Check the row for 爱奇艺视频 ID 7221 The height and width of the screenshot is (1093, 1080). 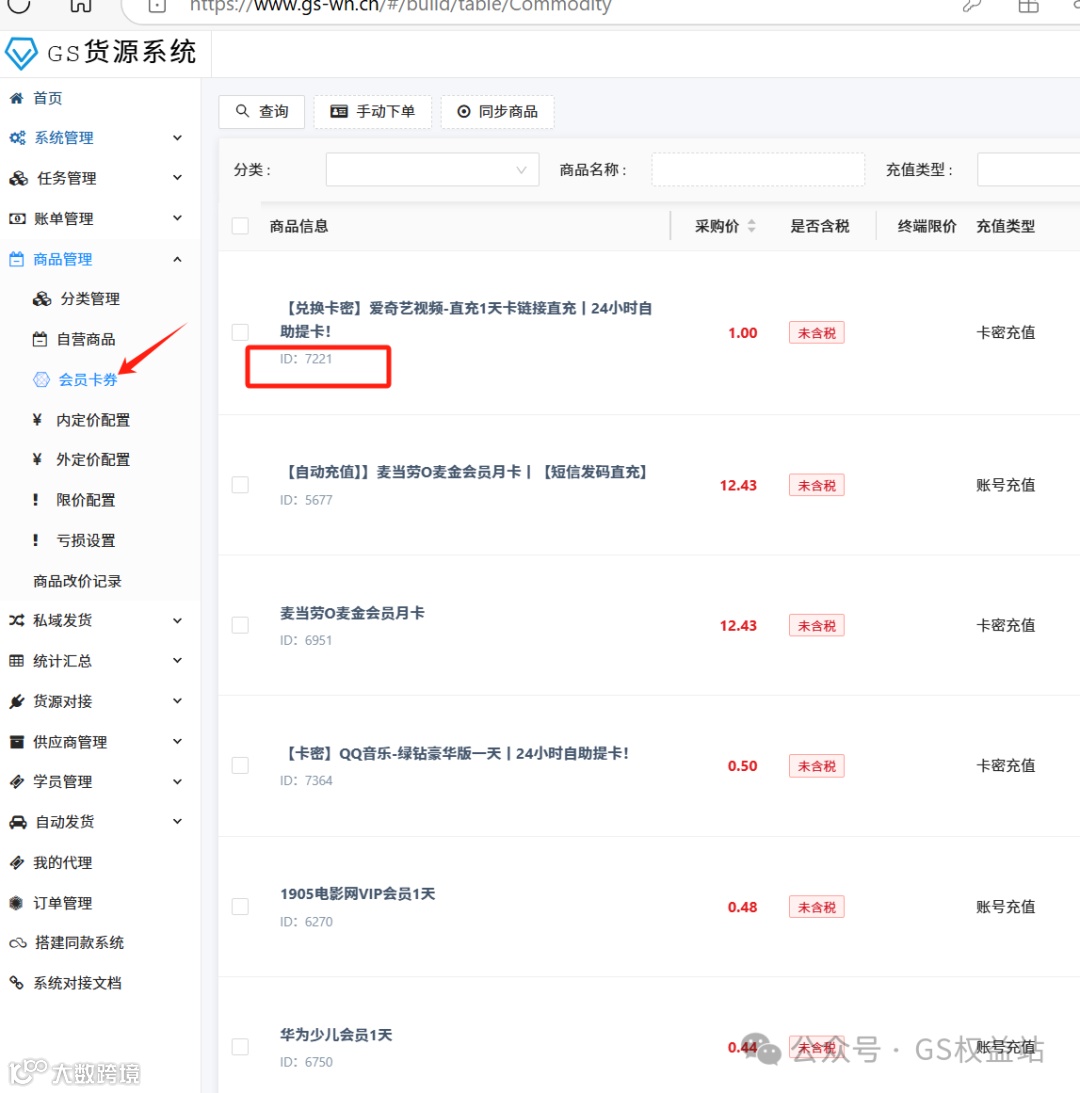pyautogui.click(x=240, y=333)
